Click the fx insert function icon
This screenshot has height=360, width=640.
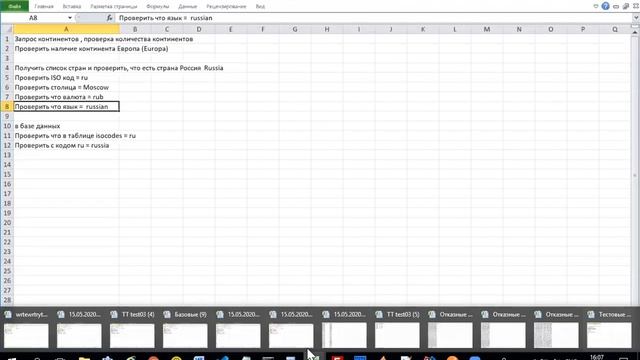(109, 18)
